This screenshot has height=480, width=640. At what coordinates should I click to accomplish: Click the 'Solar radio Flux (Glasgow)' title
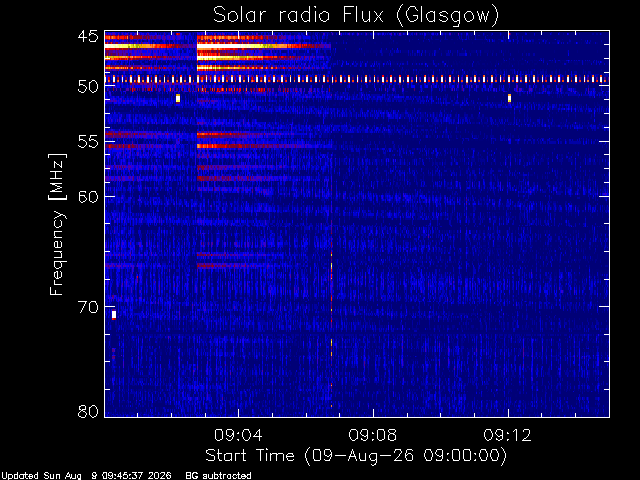point(356,16)
